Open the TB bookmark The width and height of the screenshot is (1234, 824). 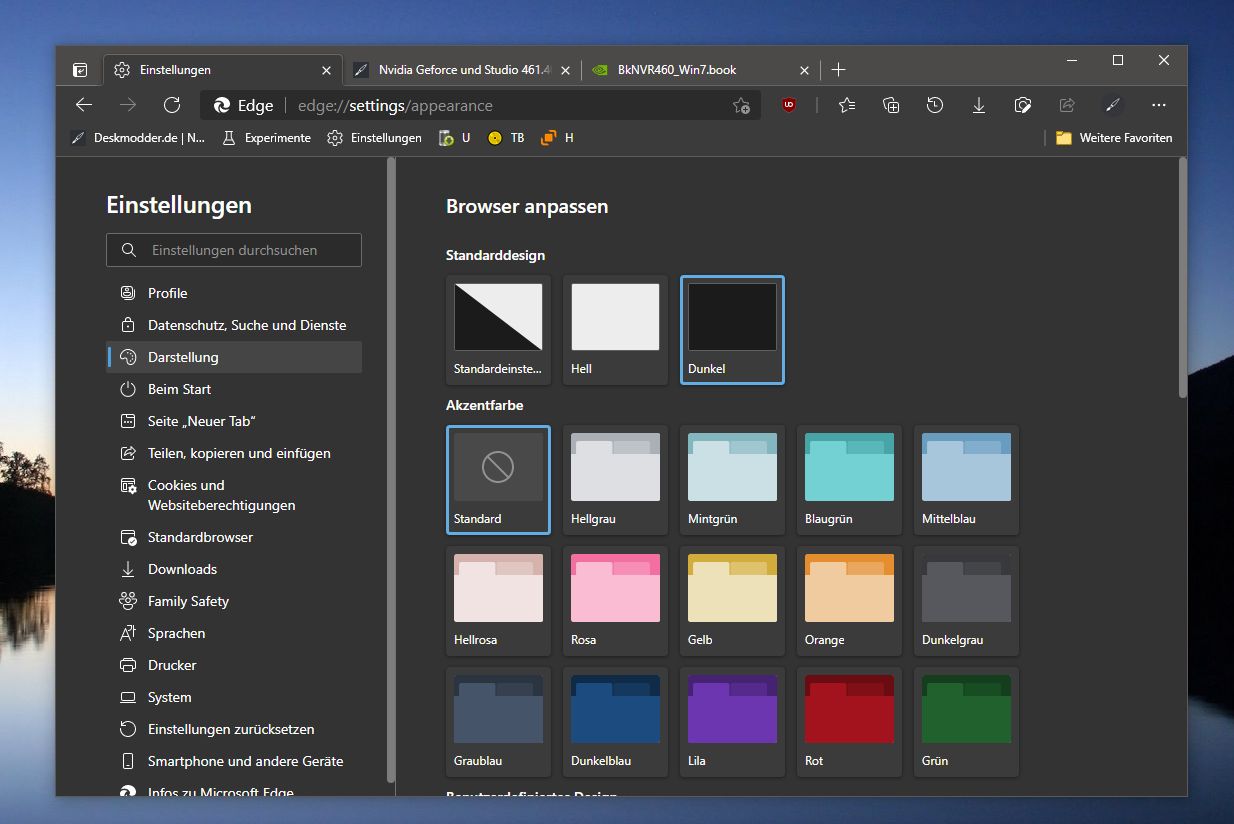click(506, 138)
